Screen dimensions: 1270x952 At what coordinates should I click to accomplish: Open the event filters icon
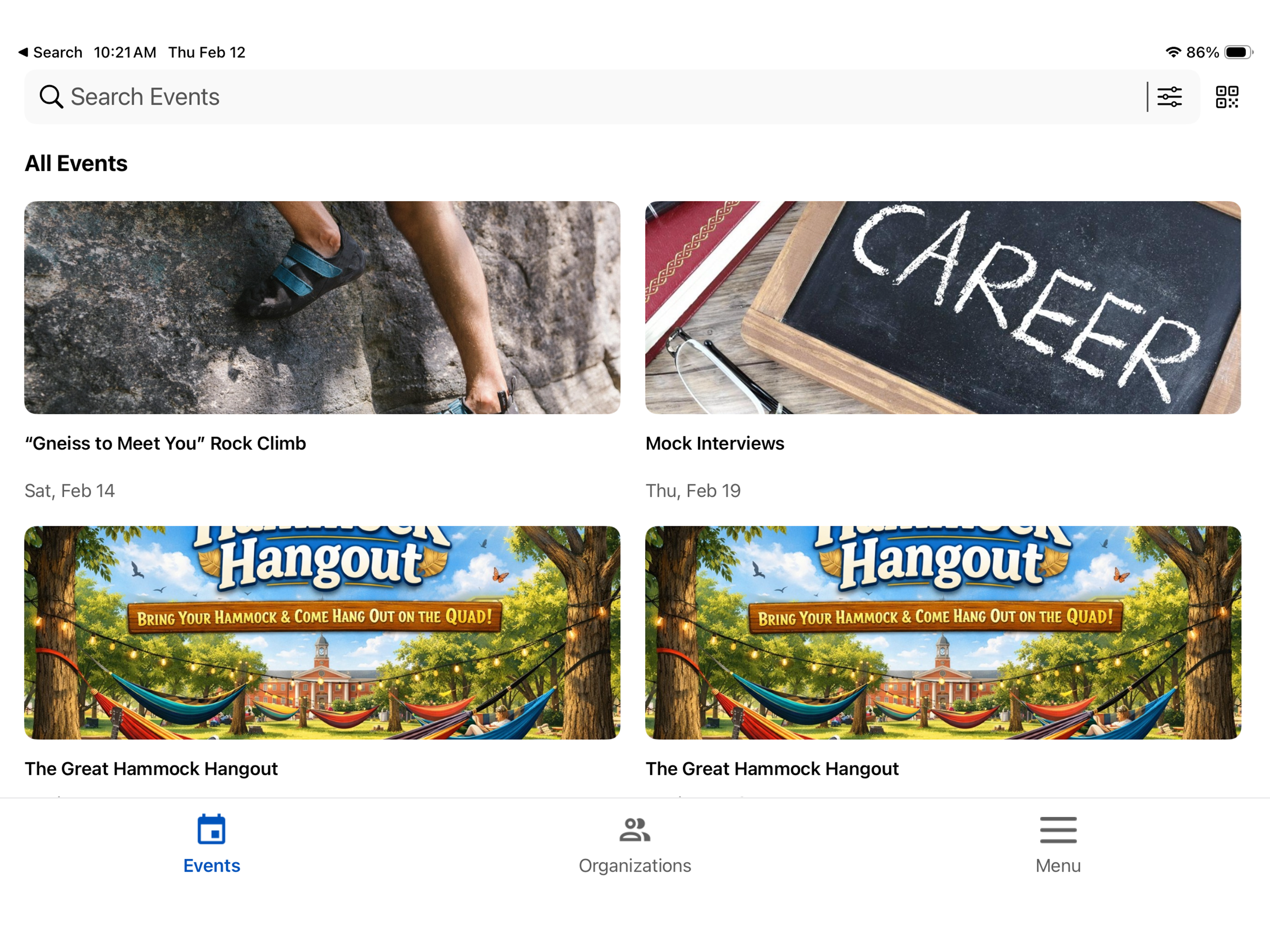[1169, 97]
